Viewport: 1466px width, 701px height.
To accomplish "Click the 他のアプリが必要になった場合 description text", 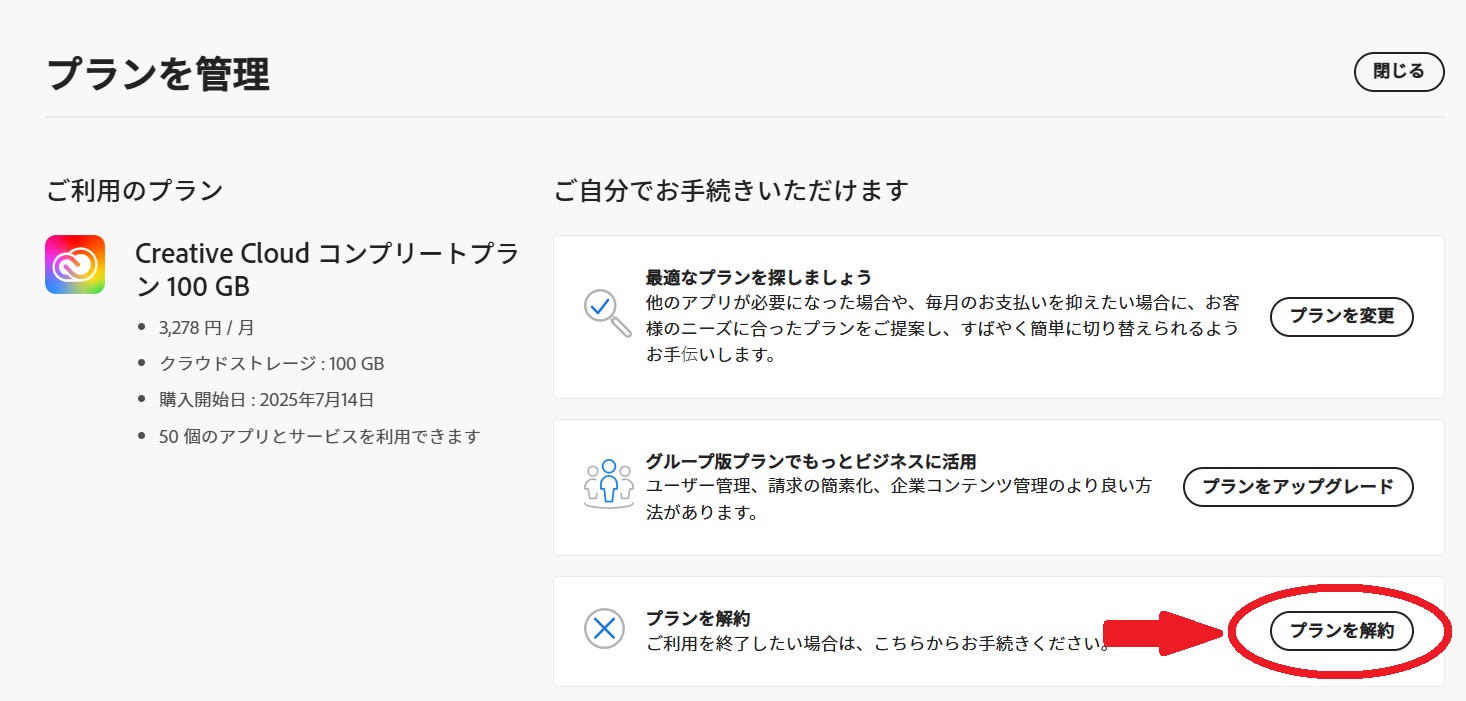I will (x=943, y=328).
